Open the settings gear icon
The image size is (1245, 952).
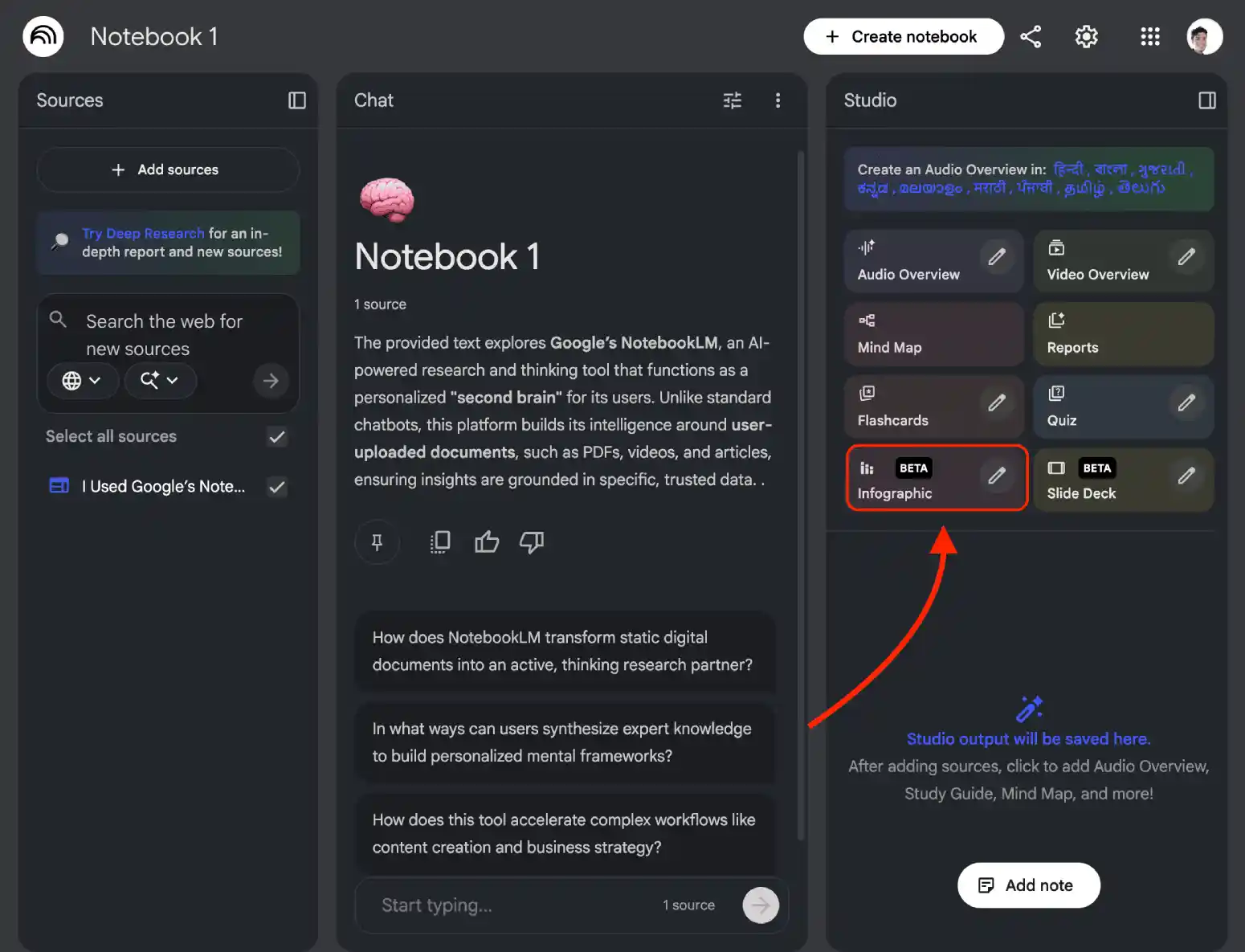[1086, 37]
